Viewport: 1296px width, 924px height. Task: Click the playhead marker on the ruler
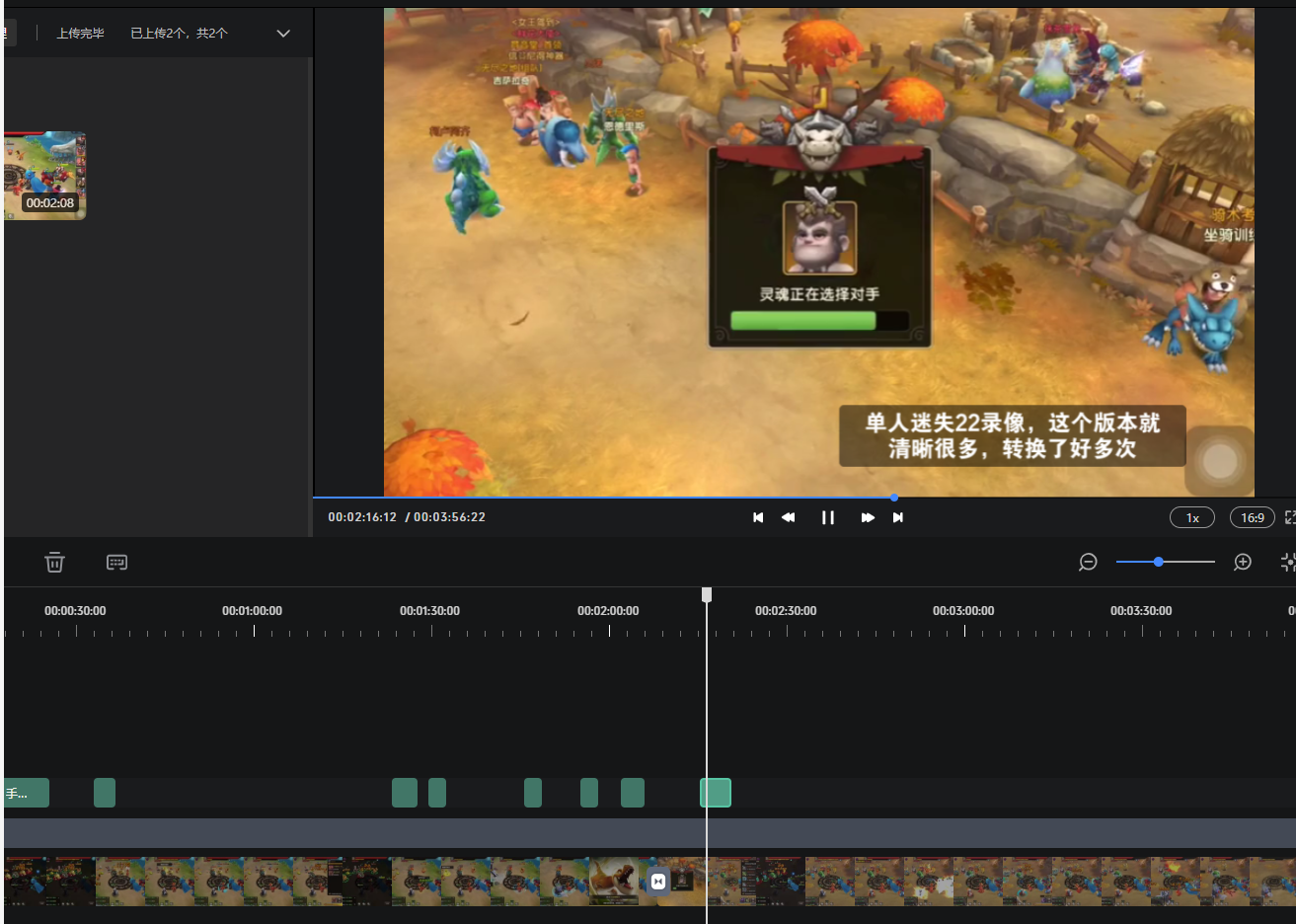pos(707,594)
